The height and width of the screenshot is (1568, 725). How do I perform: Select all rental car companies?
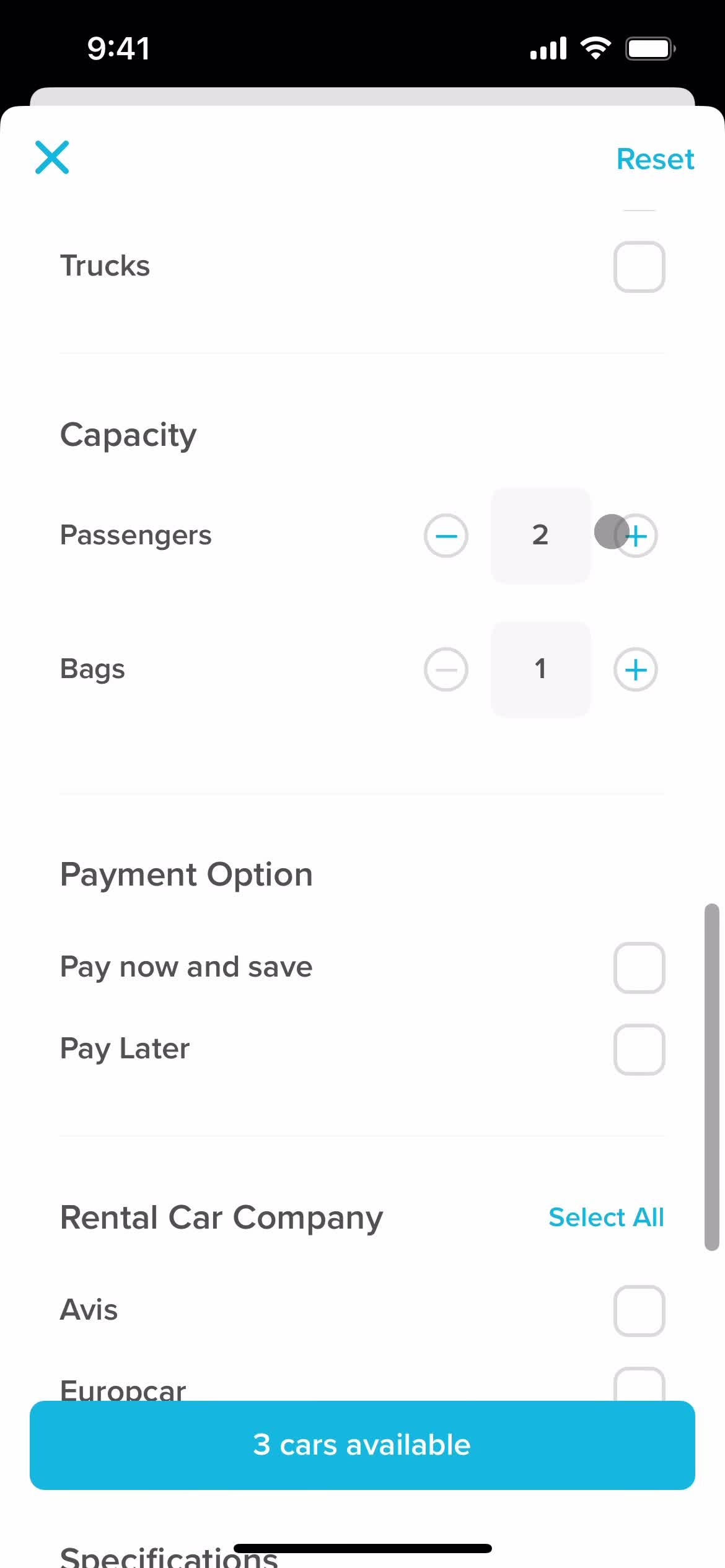[606, 1217]
